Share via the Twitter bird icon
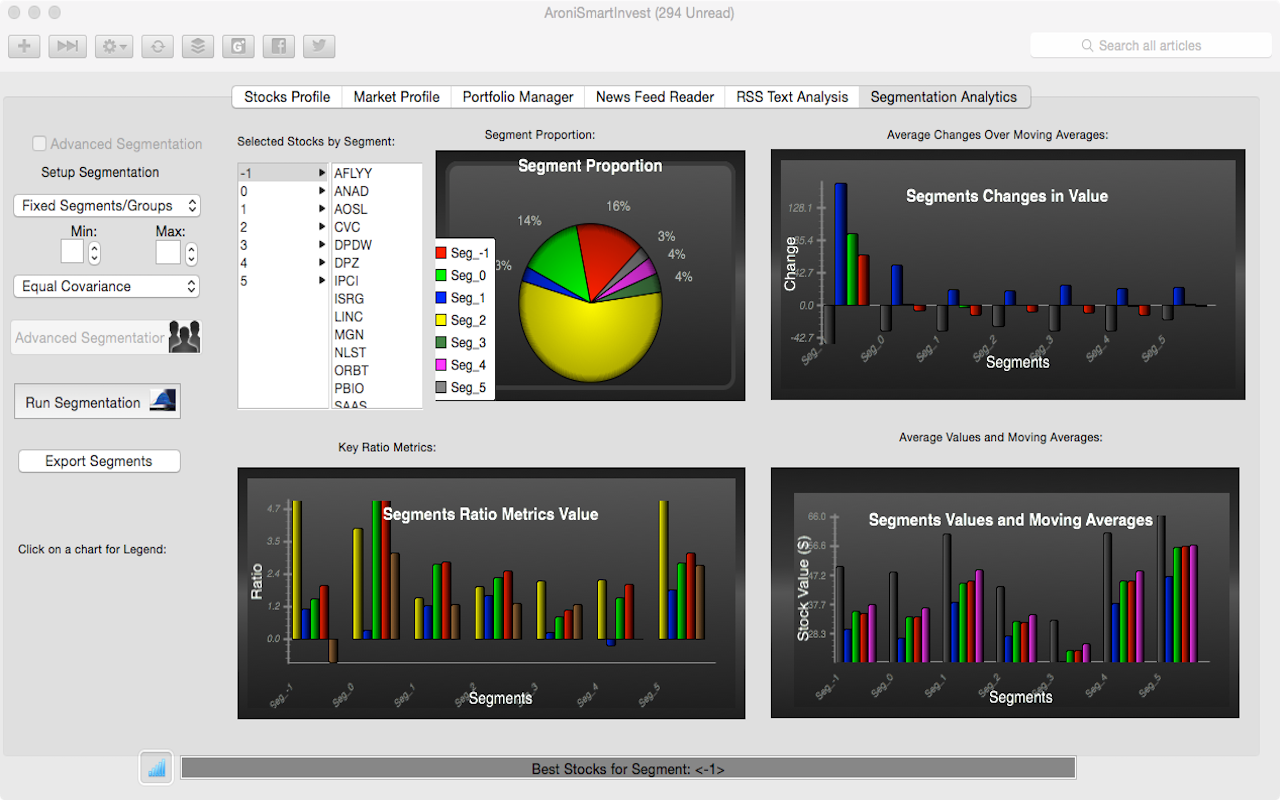 319,46
